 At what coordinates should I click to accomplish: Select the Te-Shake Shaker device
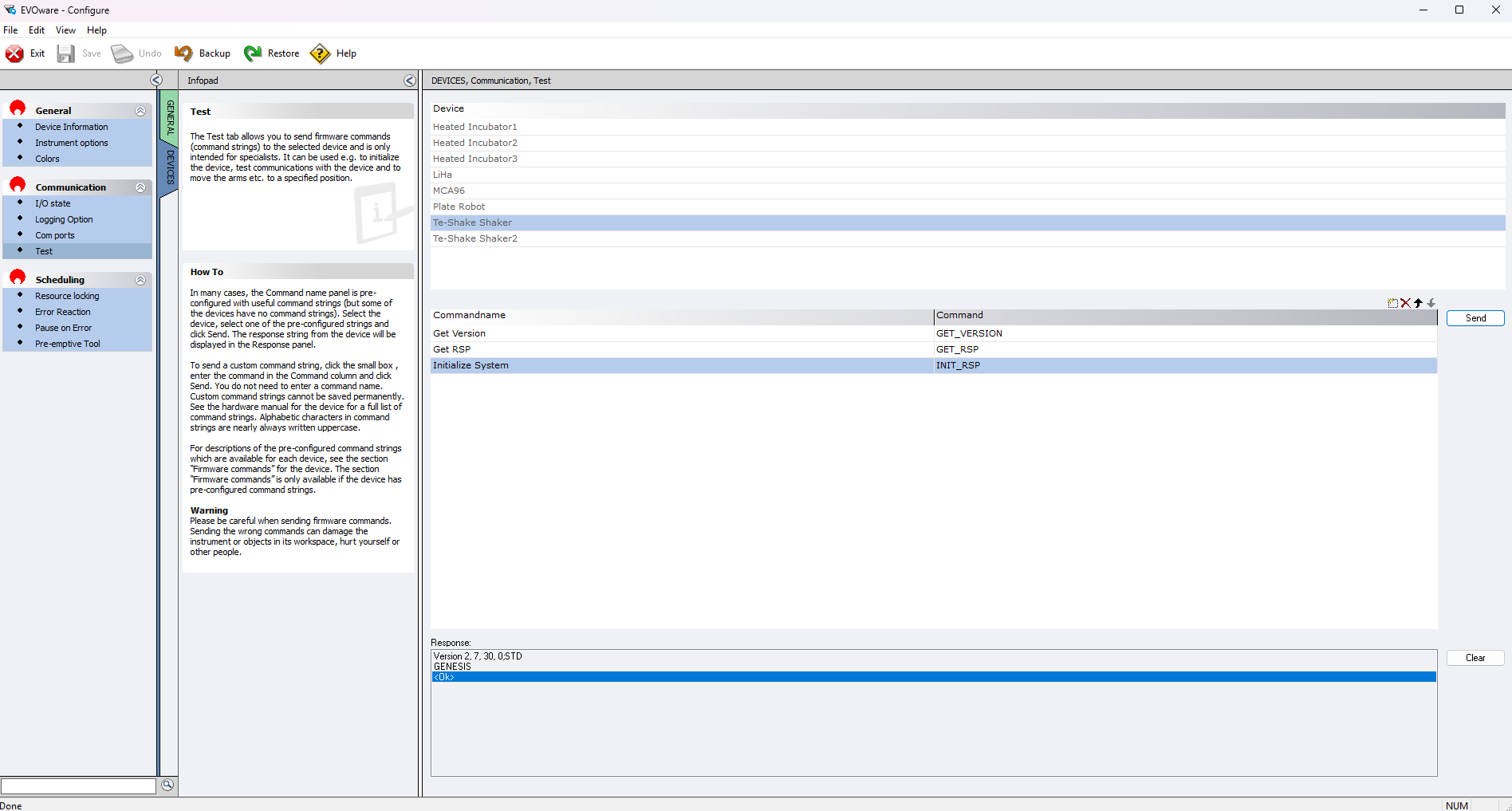click(x=967, y=222)
